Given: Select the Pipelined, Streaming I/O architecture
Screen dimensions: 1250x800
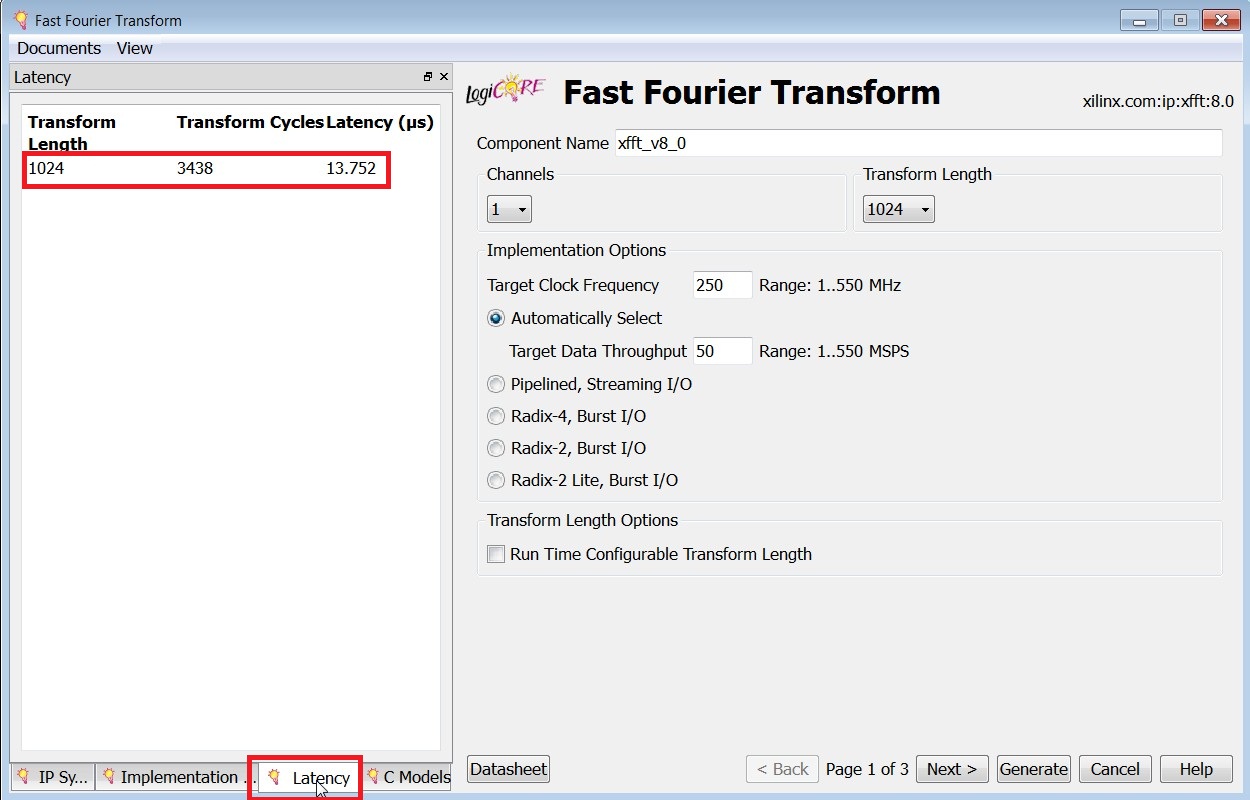Looking at the screenshot, I should [x=496, y=384].
